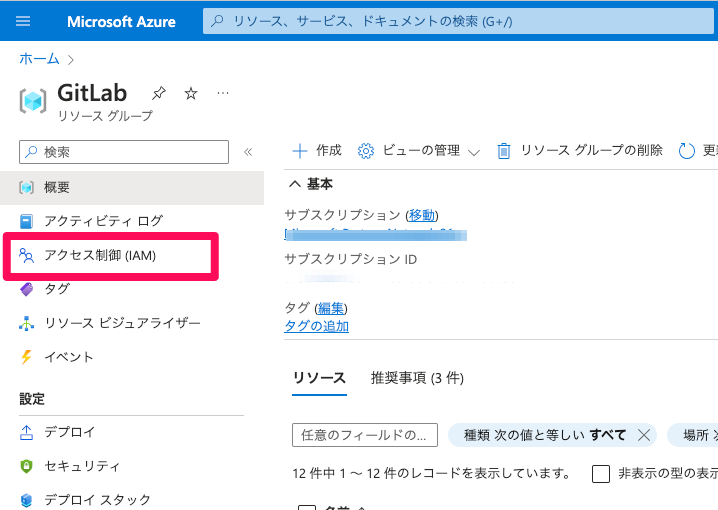Focus the sidebar 検索 field
The image size is (718, 510).
[x=124, y=152]
